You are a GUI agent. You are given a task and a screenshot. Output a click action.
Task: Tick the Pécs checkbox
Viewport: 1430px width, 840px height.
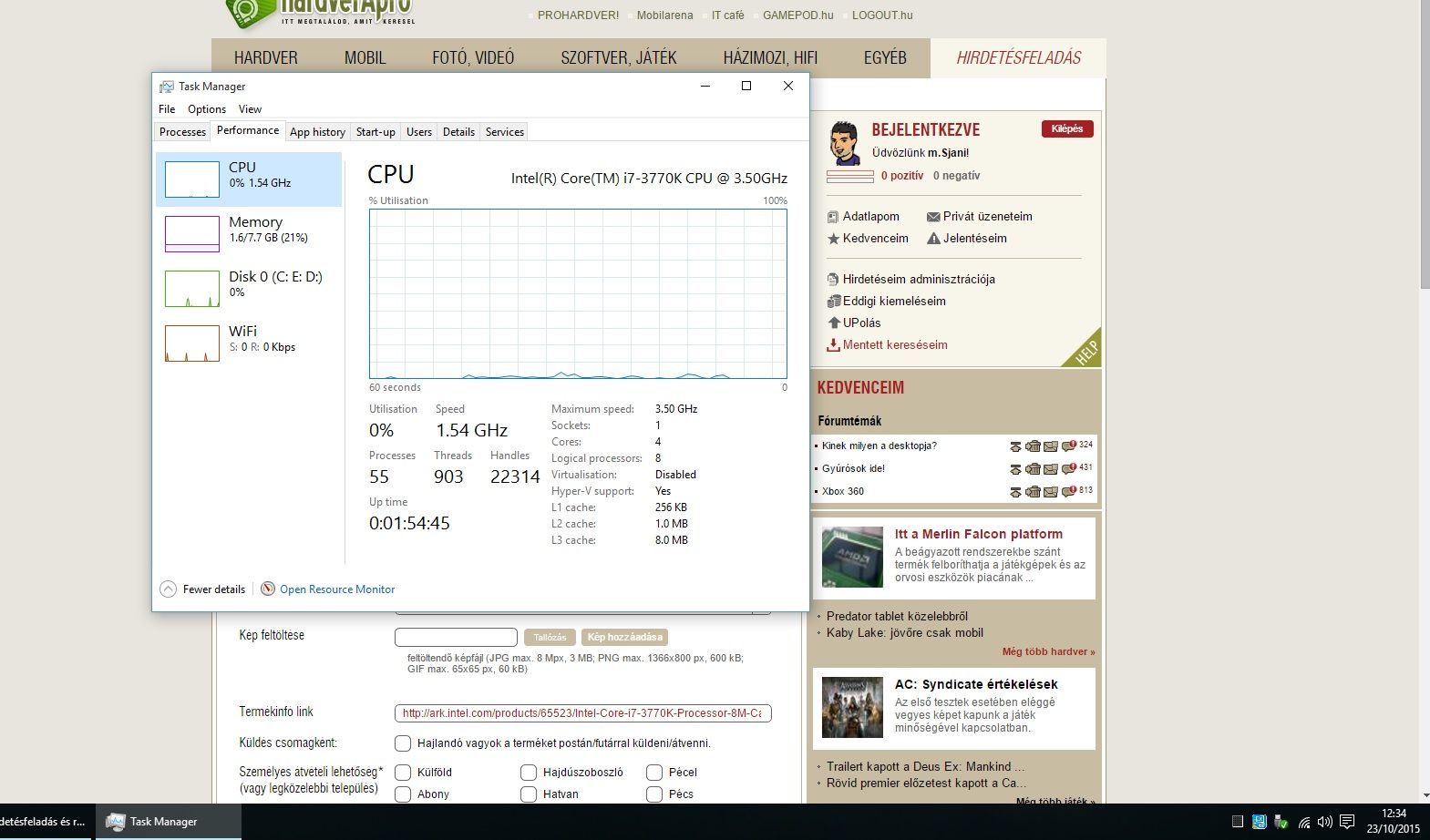(654, 794)
